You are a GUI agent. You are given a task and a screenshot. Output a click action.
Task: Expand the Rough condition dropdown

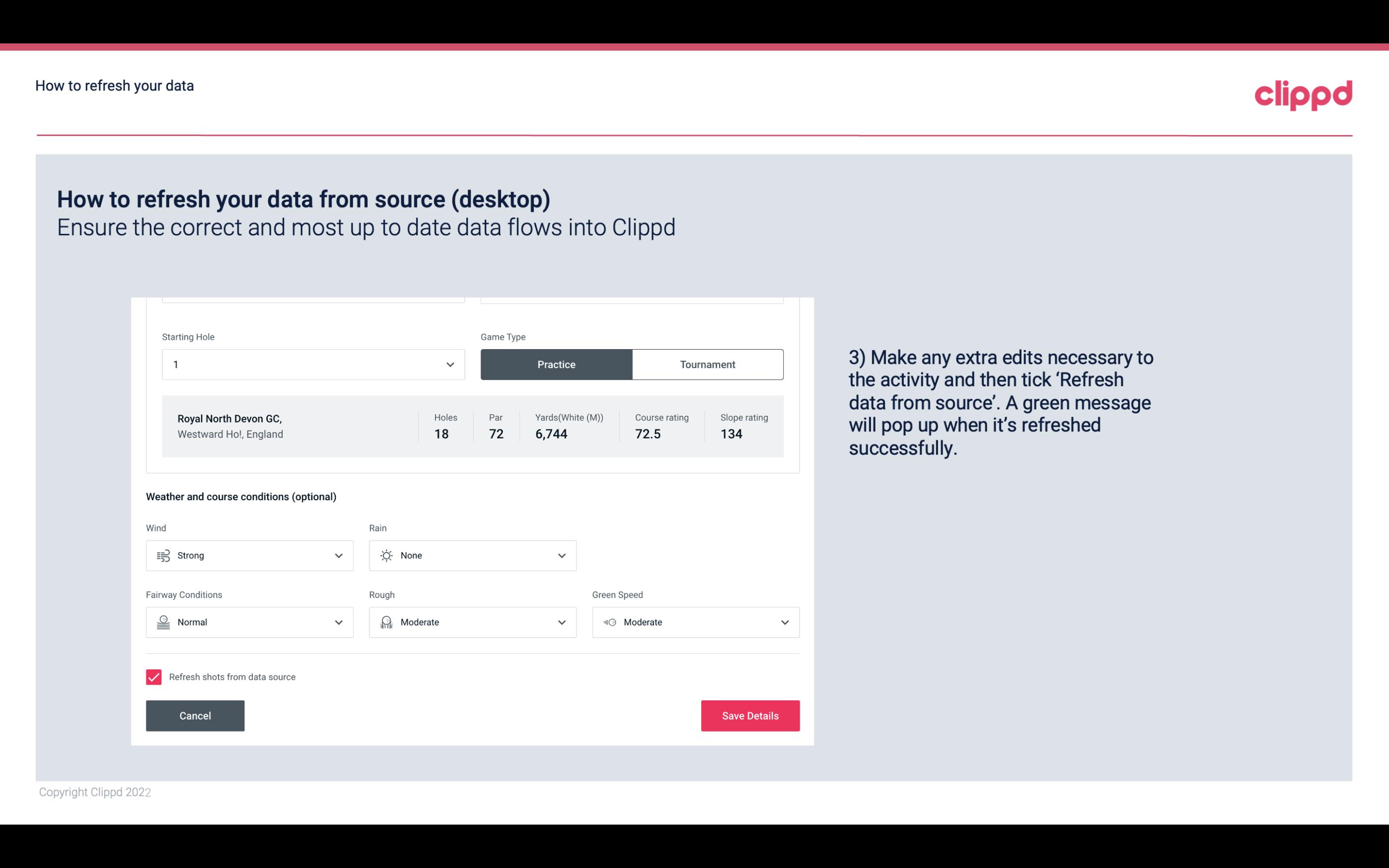point(561,622)
